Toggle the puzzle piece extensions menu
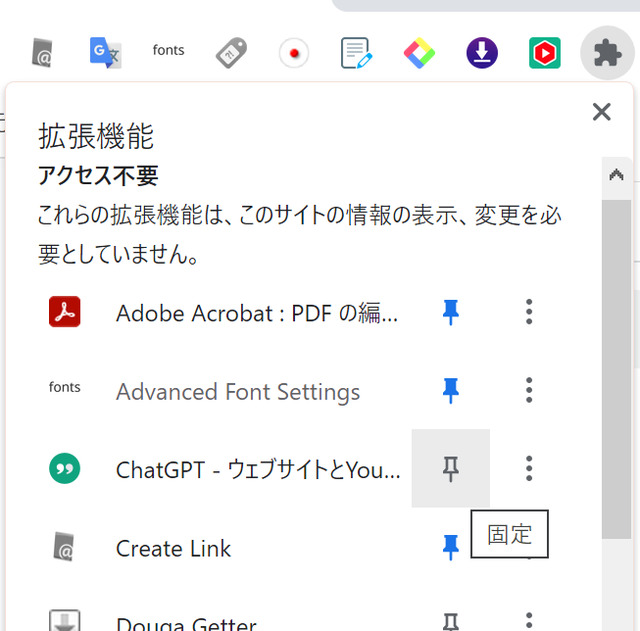The width and height of the screenshot is (640, 631). click(607, 53)
